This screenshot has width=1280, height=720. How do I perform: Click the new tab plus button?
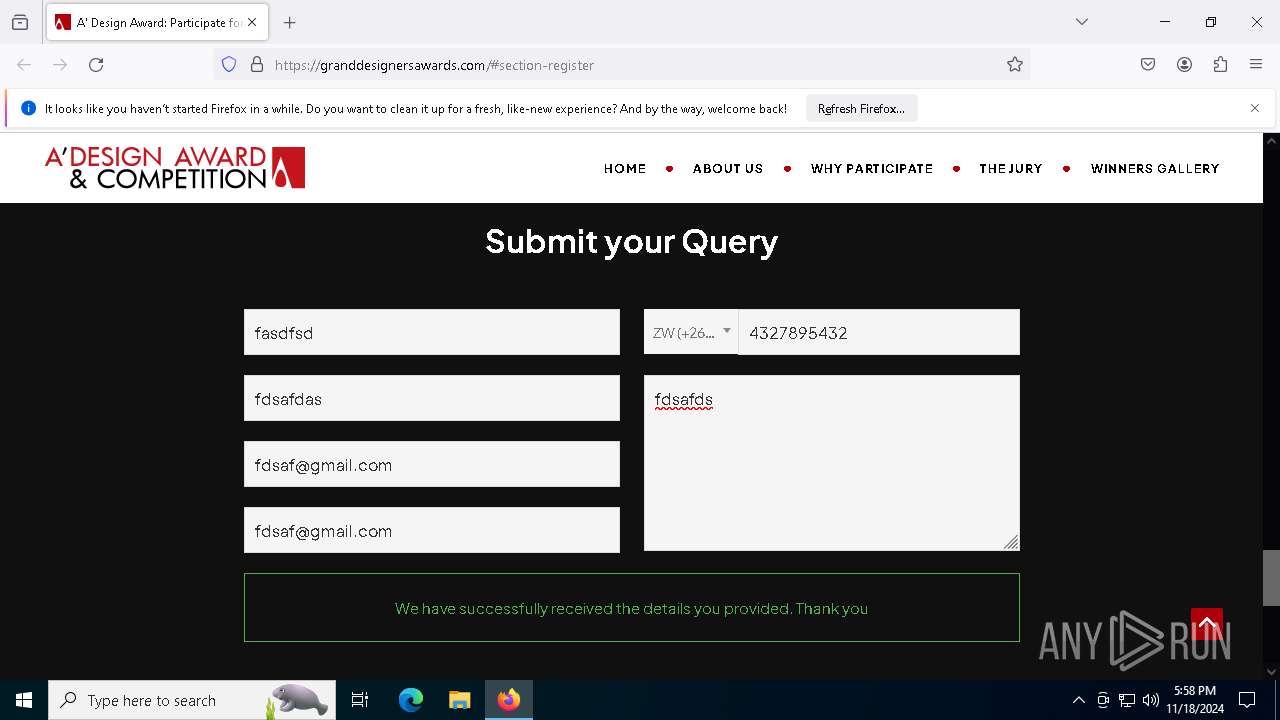(x=290, y=22)
